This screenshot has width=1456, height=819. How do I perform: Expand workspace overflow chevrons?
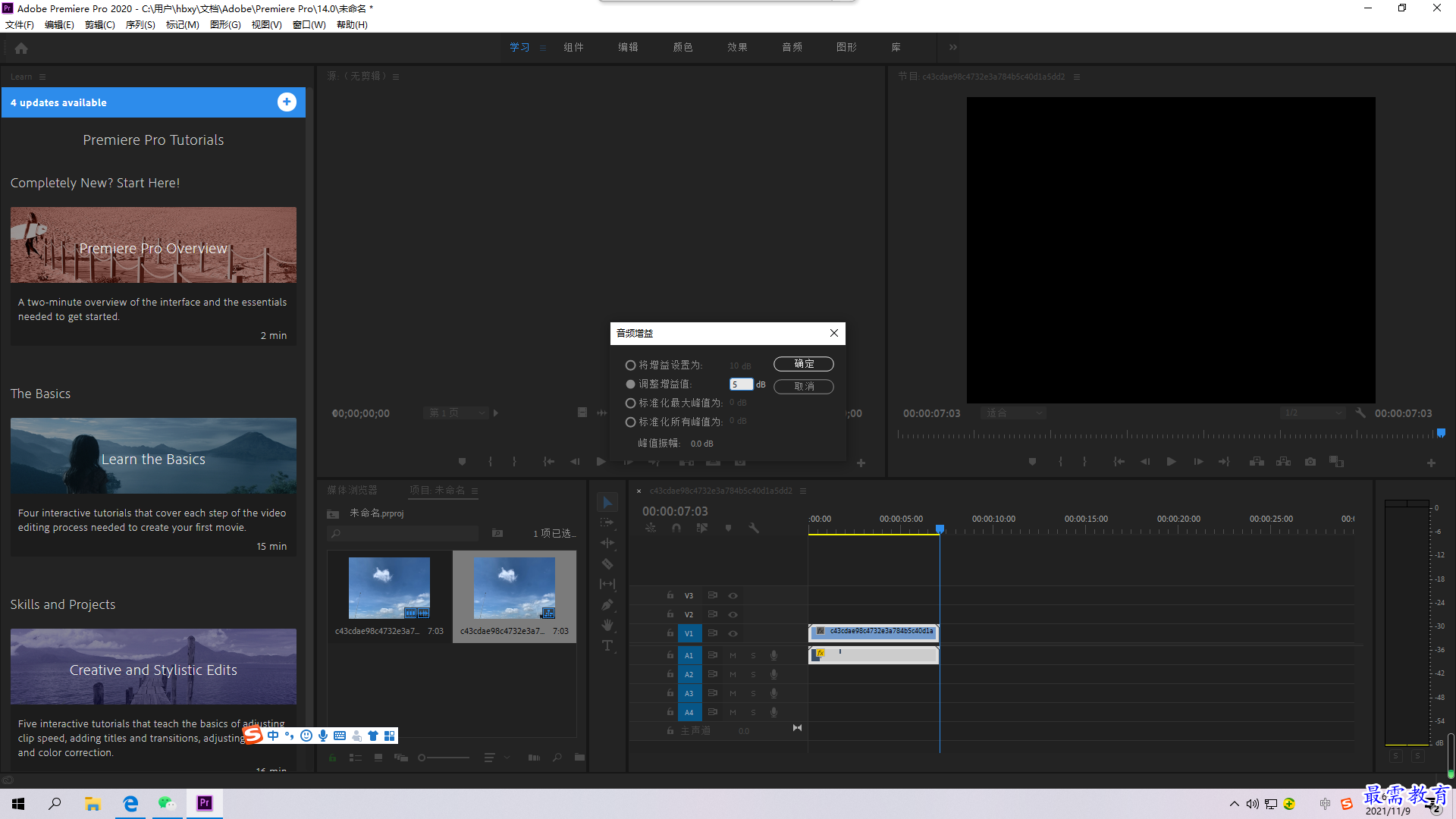point(952,47)
